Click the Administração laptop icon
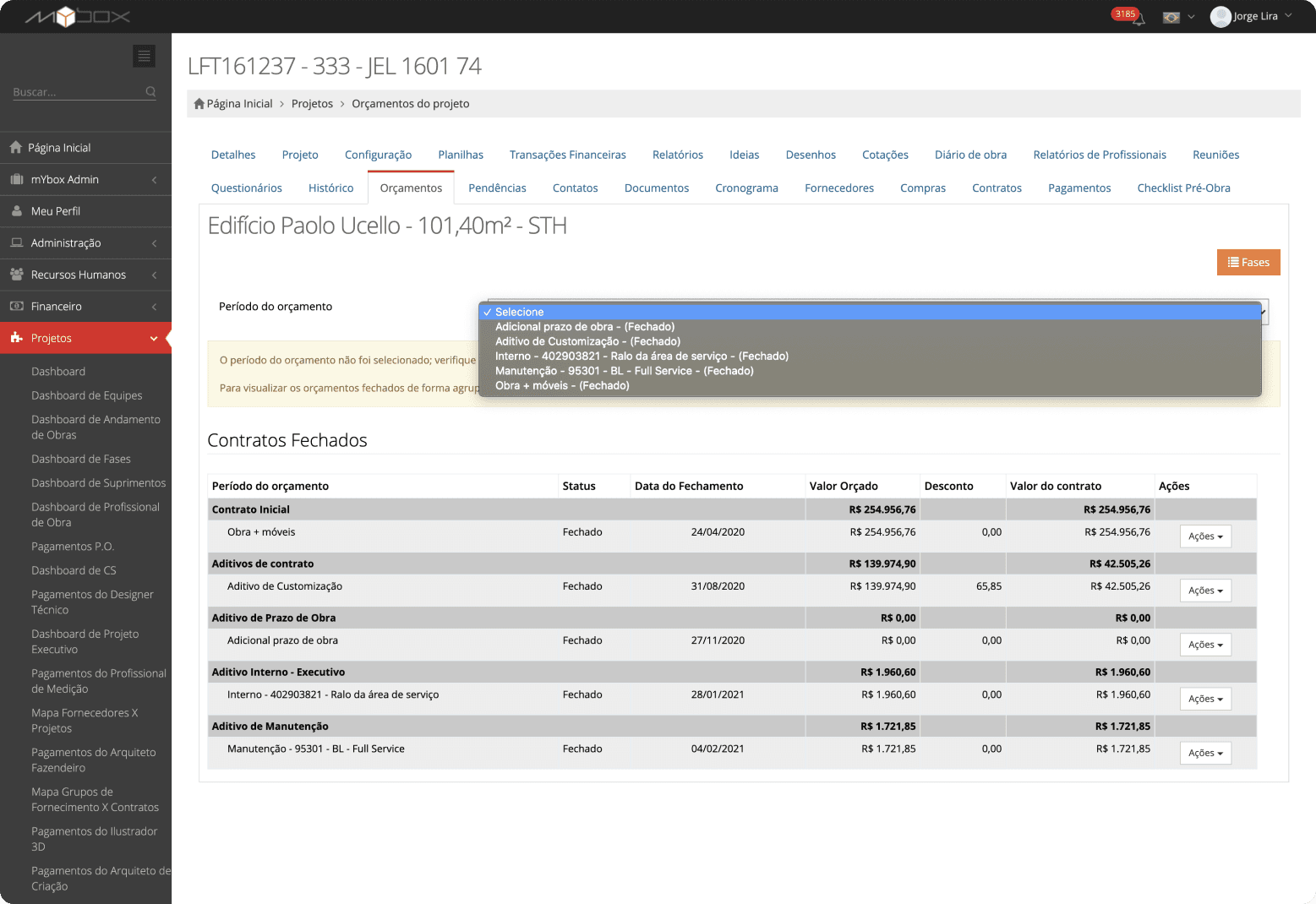Image resolution: width=1316 pixels, height=904 pixels. tap(17, 242)
